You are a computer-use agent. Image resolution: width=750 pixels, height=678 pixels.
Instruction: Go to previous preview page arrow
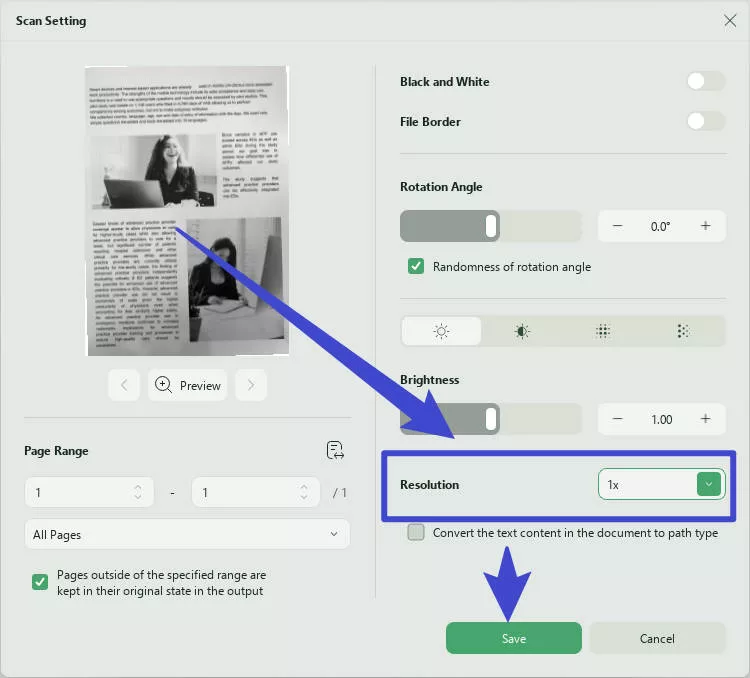124,385
